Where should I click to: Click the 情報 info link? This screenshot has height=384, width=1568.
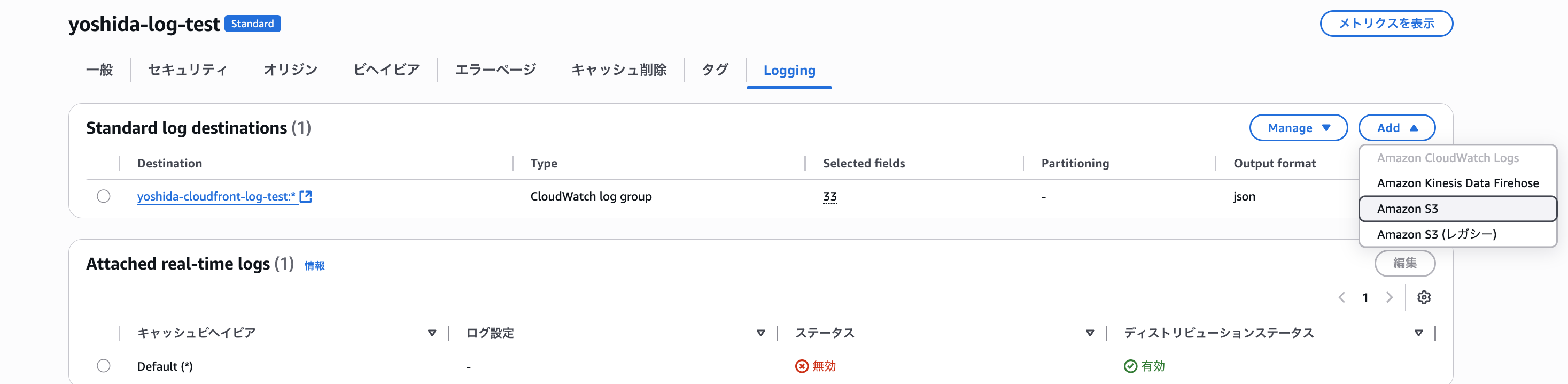[314, 266]
